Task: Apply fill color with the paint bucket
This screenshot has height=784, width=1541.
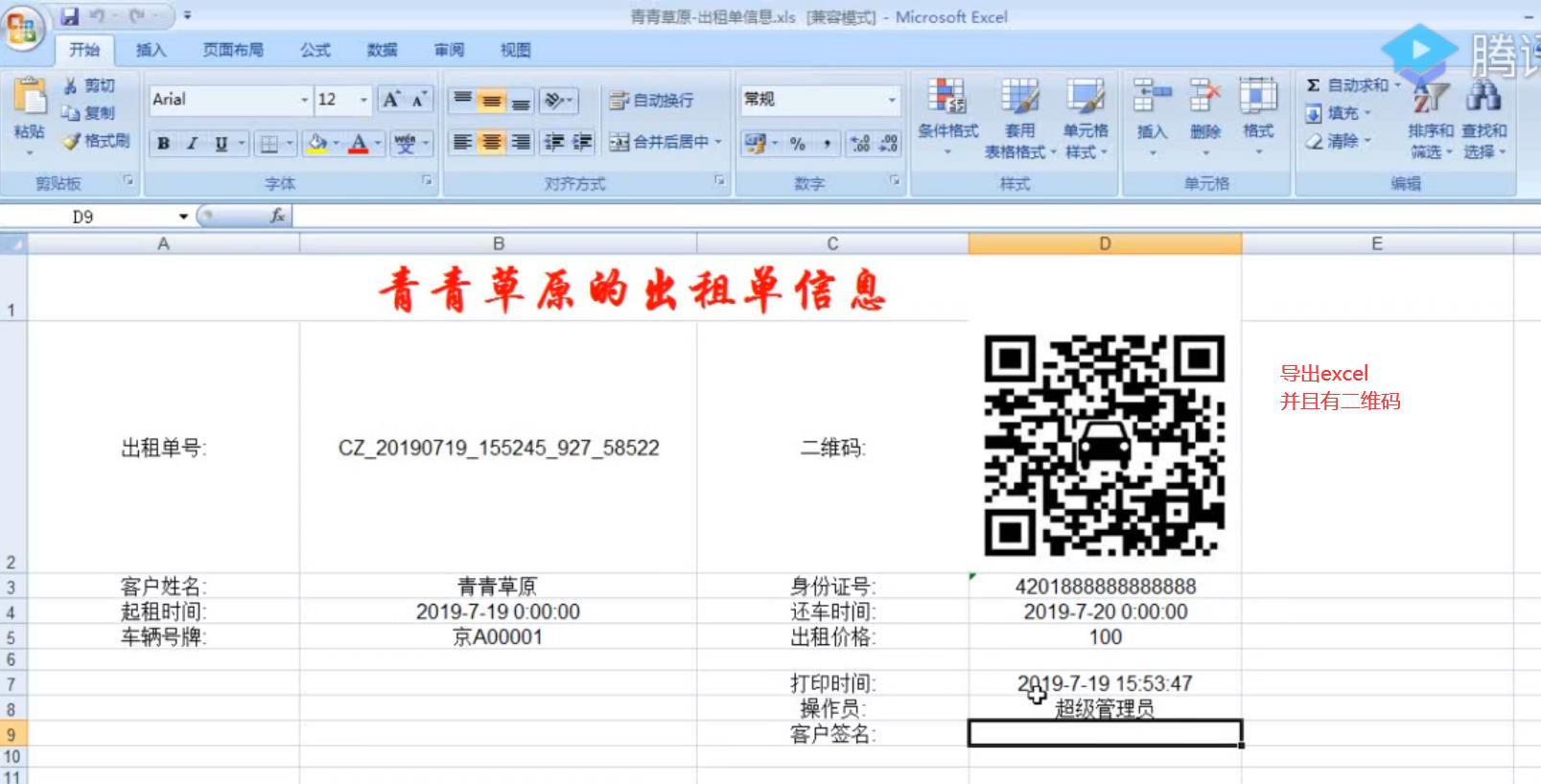Action: point(317,144)
